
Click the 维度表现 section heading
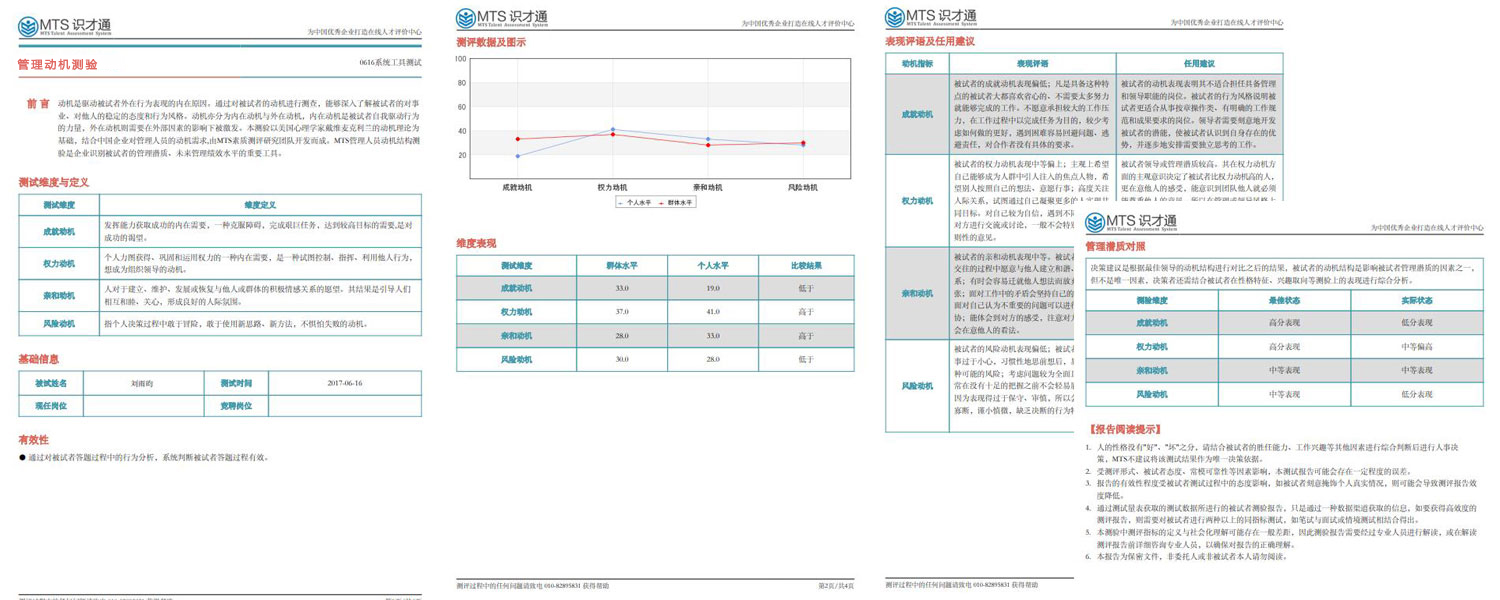pyautogui.click(x=476, y=243)
